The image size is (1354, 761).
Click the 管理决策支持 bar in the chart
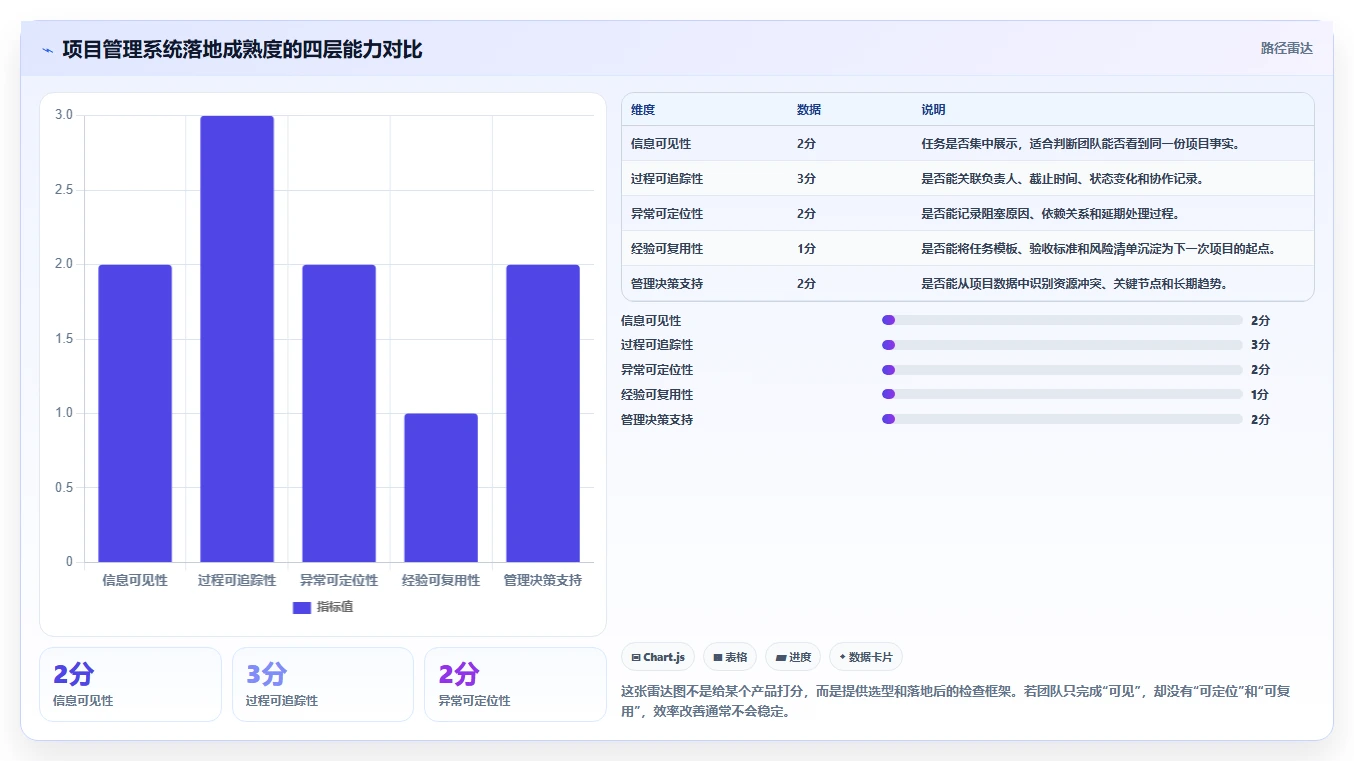(x=543, y=413)
